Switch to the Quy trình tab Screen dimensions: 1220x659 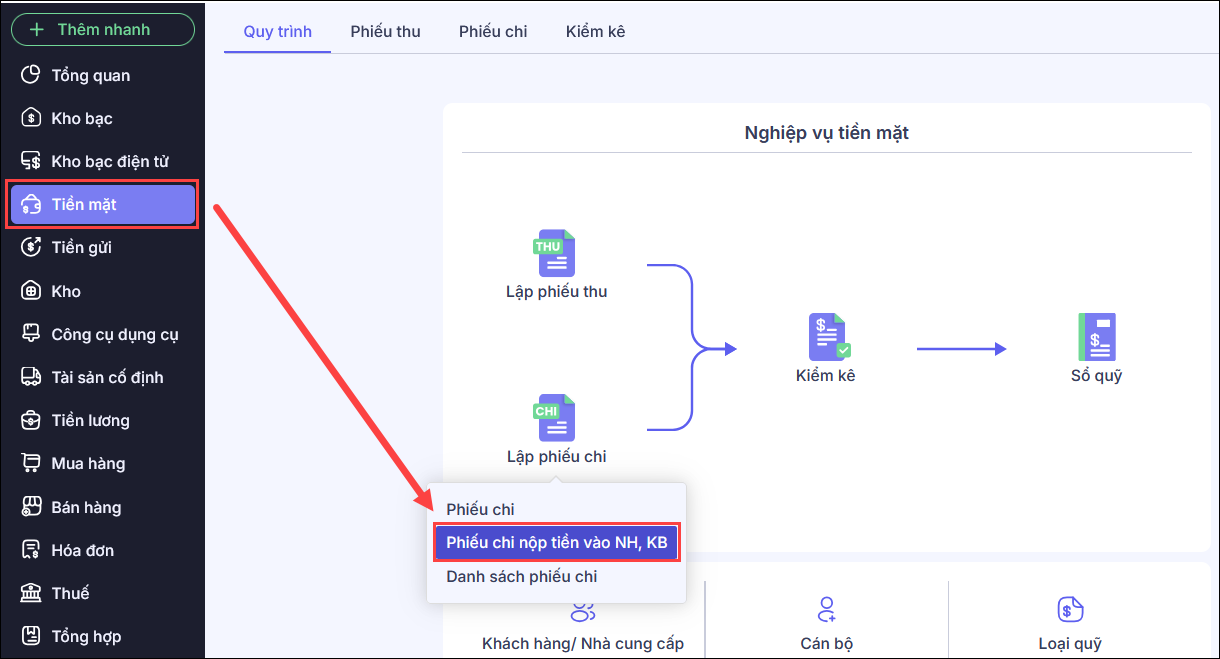point(278,31)
